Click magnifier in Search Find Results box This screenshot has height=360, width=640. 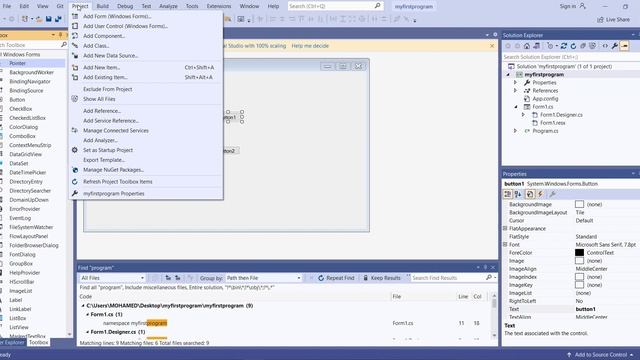pos(489,278)
